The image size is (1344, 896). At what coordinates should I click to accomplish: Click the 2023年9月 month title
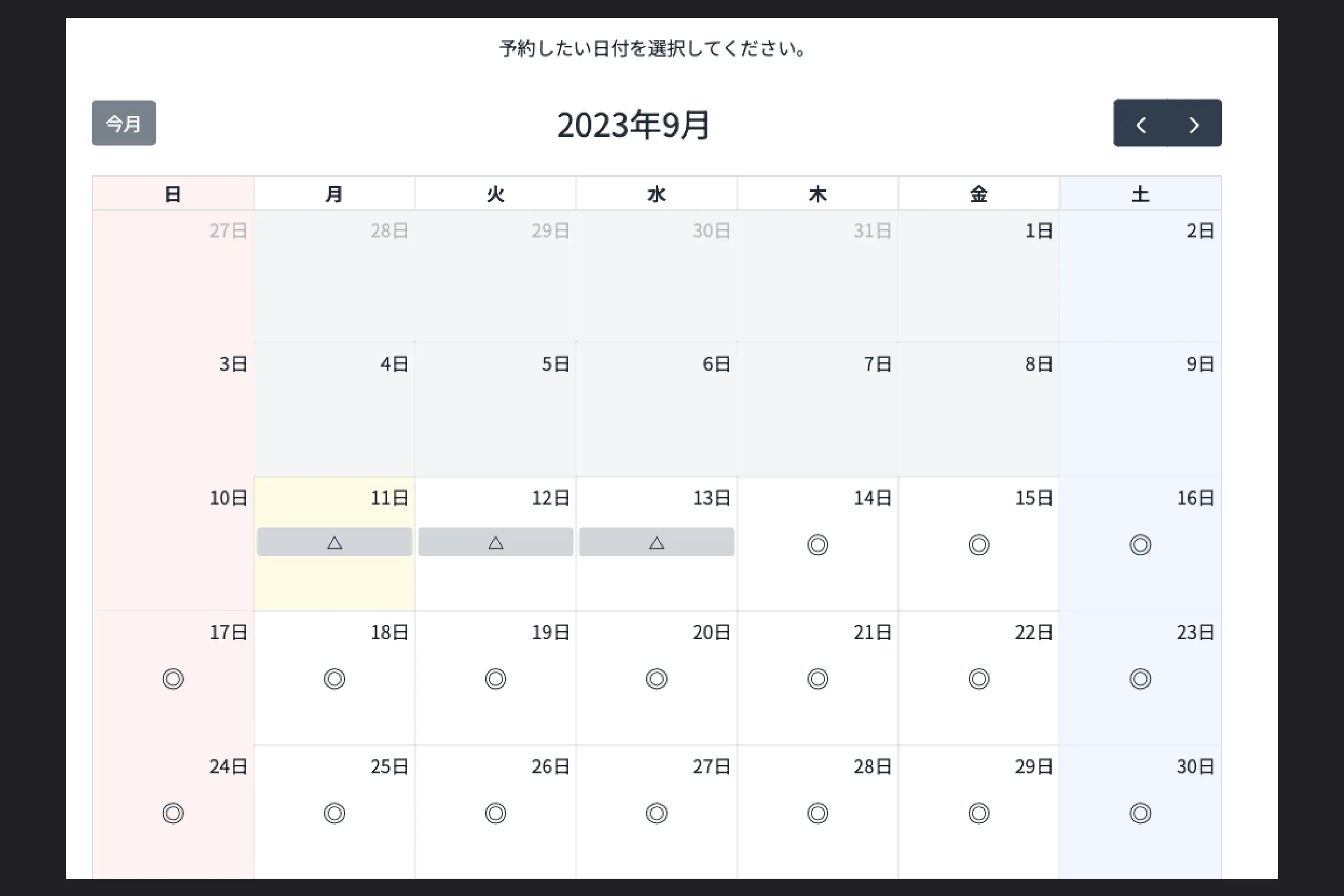coord(633,125)
